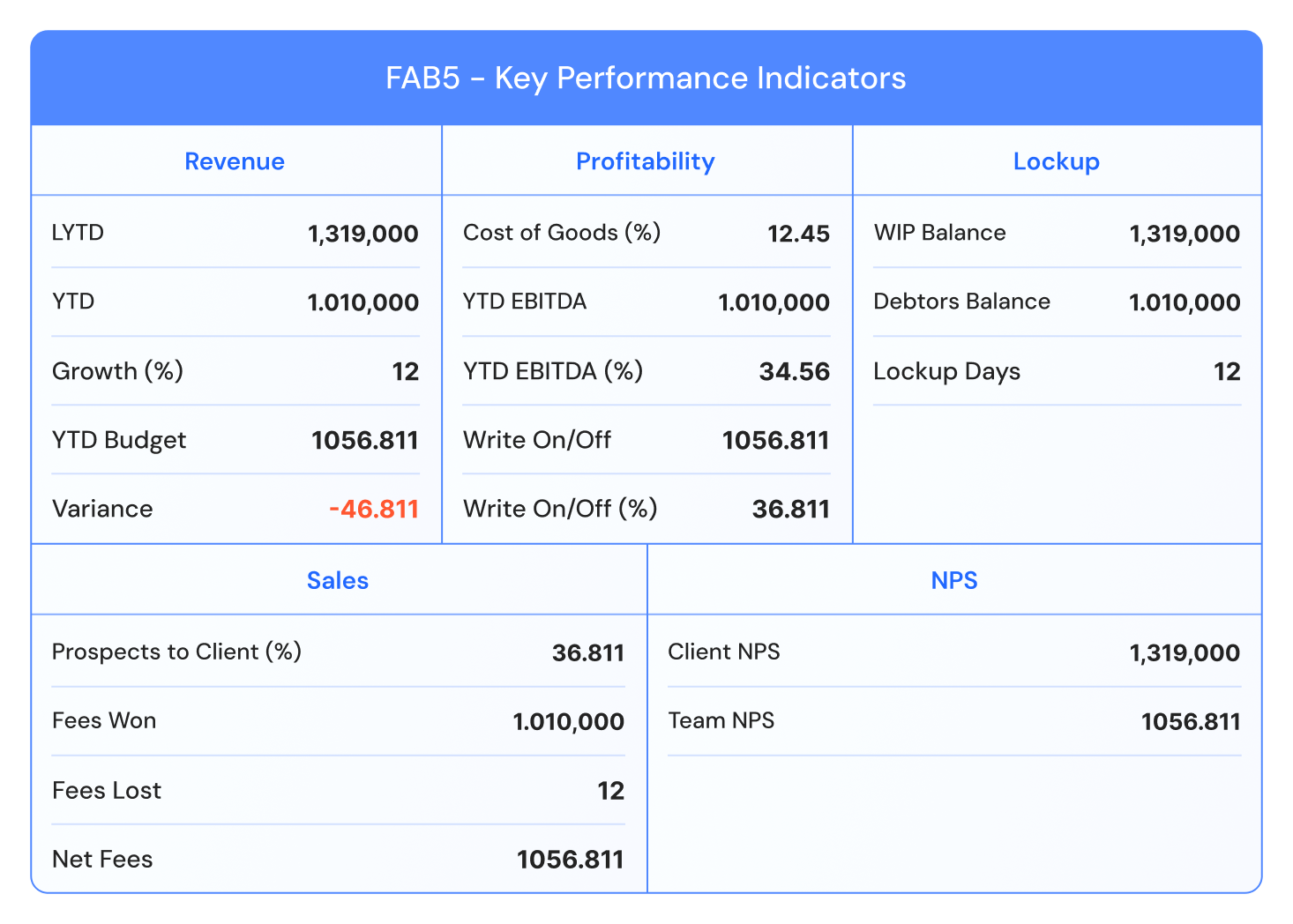The width and height of the screenshot is (1293, 924).
Task: Select the WIP Balance label
Action: (939, 233)
